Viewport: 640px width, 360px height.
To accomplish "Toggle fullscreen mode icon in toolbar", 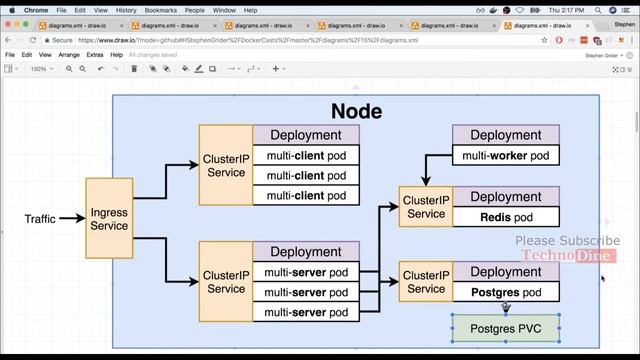I will coord(616,70).
